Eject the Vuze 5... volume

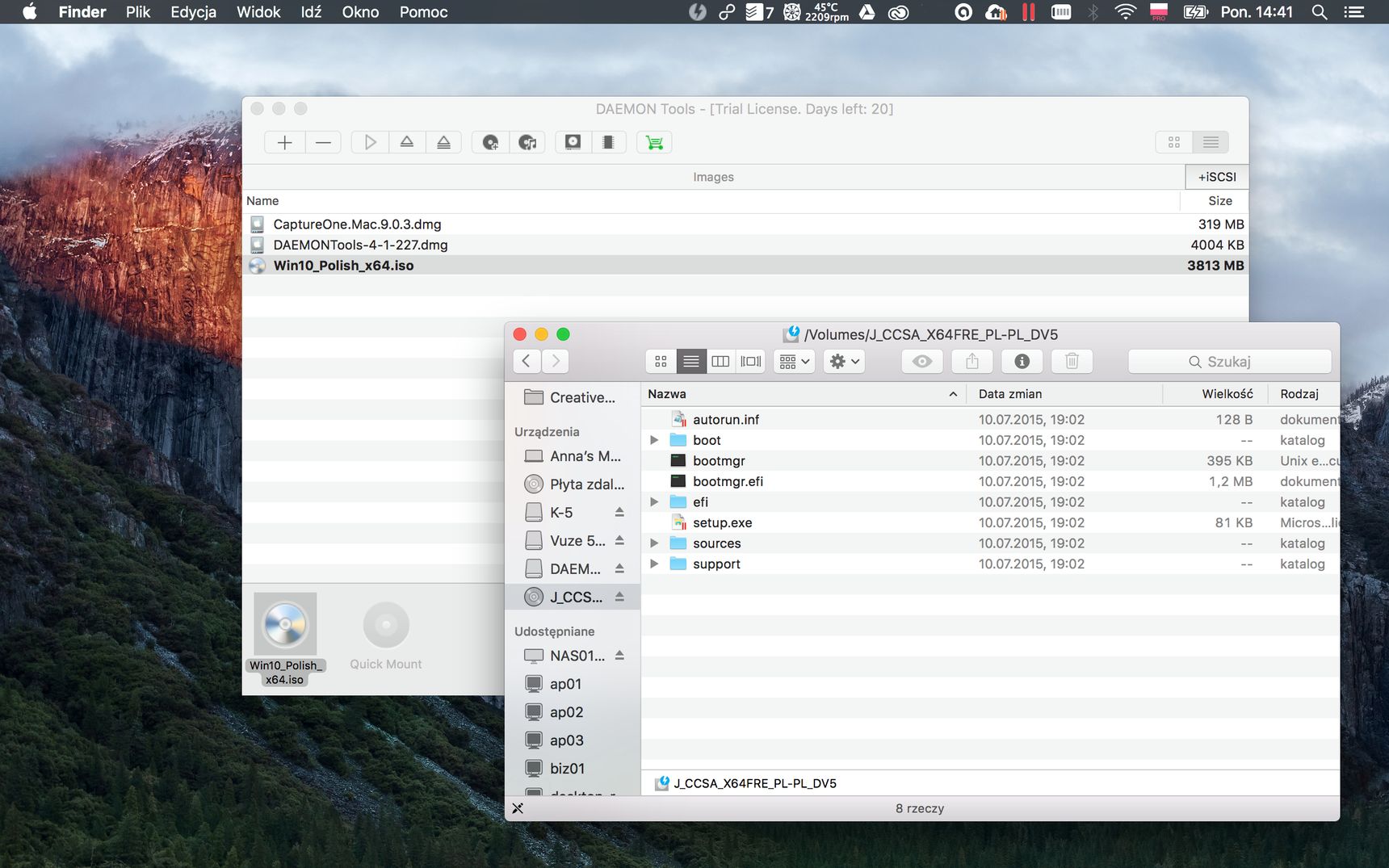click(x=619, y=540)
